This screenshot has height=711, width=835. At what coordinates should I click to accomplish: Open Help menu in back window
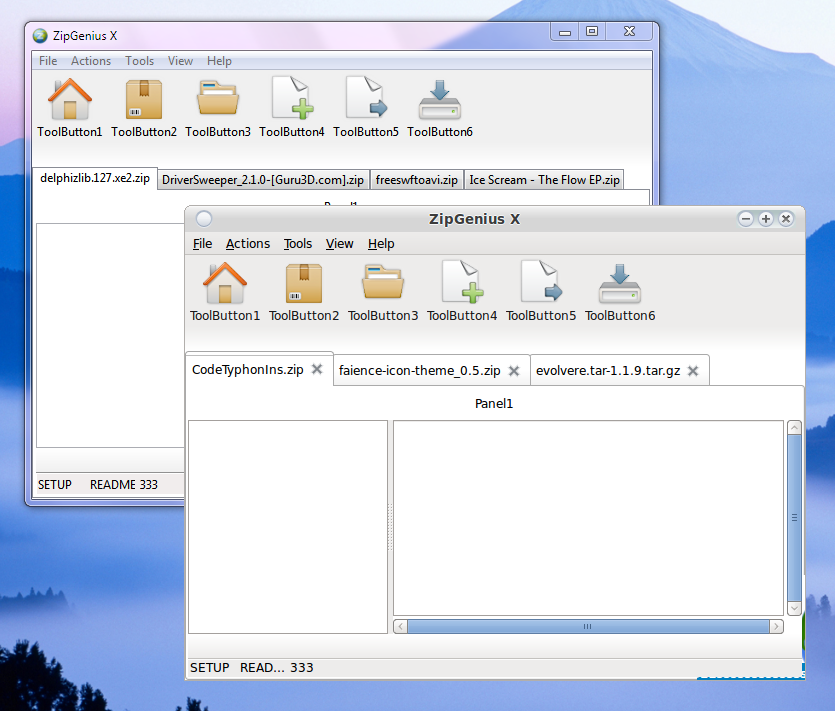tap(219, 61)
